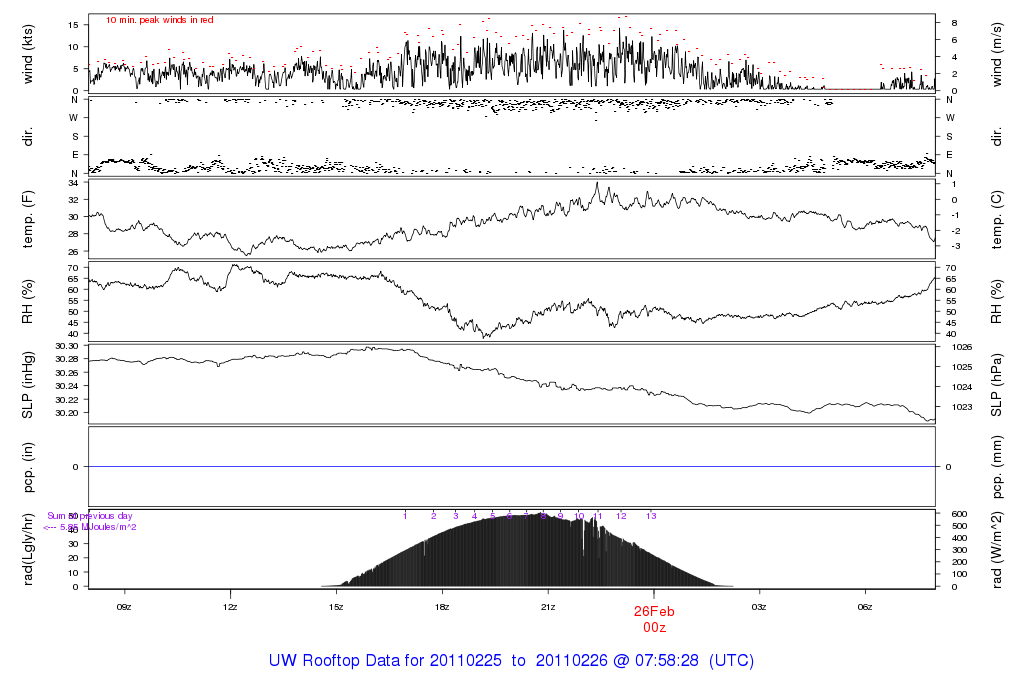Click the 09z time axis tick label
The image size is (1024, 700).
coord(124,606)
